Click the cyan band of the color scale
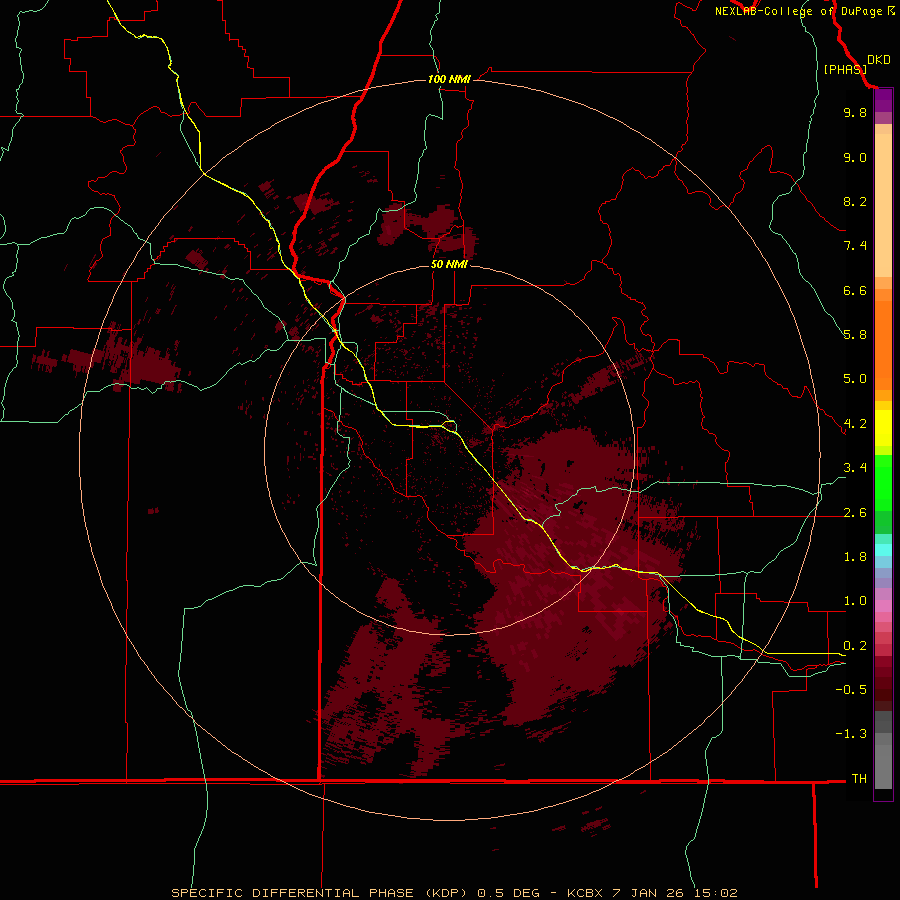900x900 pixels. coord(883,550)
